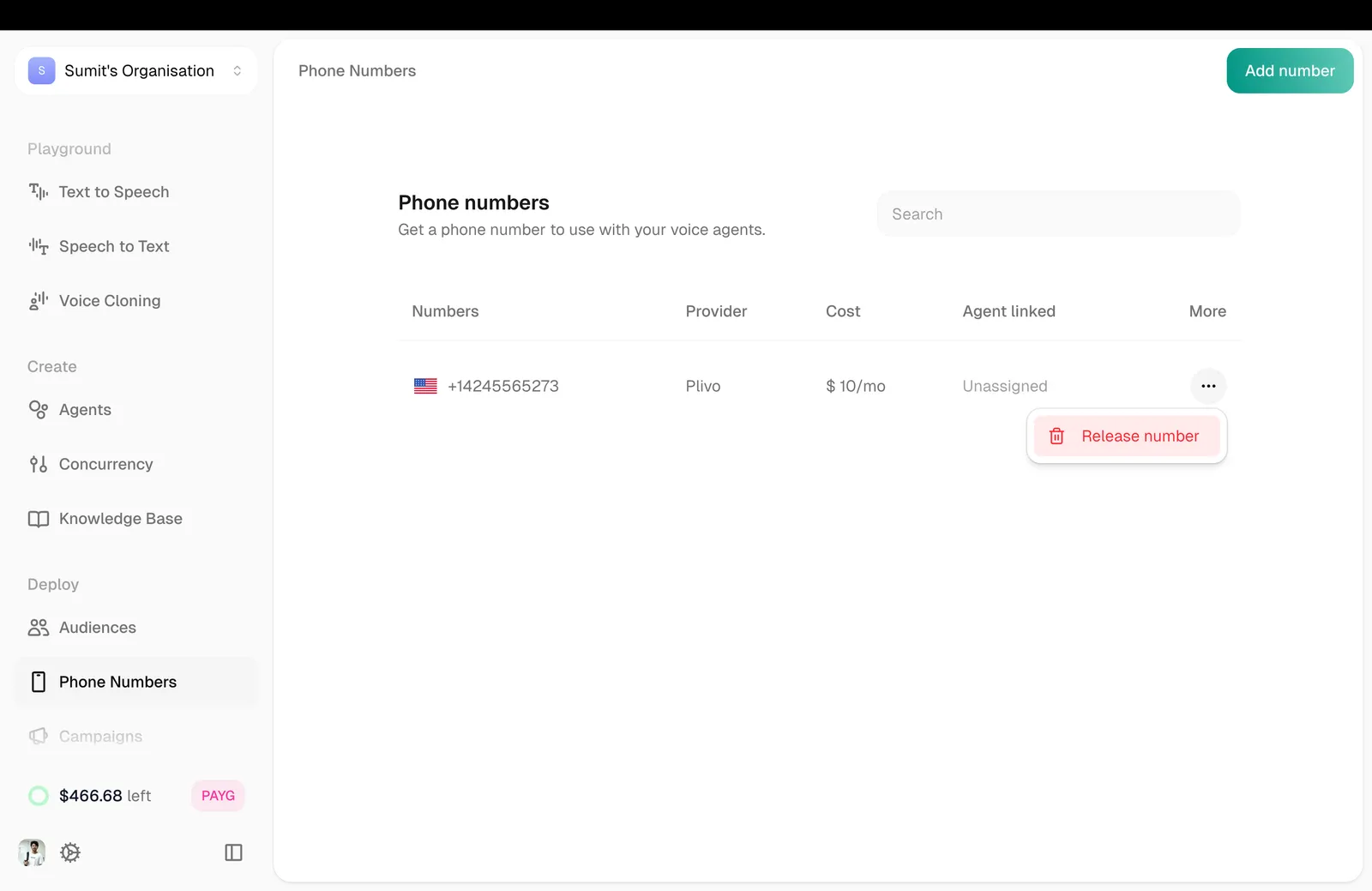Collapse sidebar with the panel icon
The image size is (1372, 891).
233,852
